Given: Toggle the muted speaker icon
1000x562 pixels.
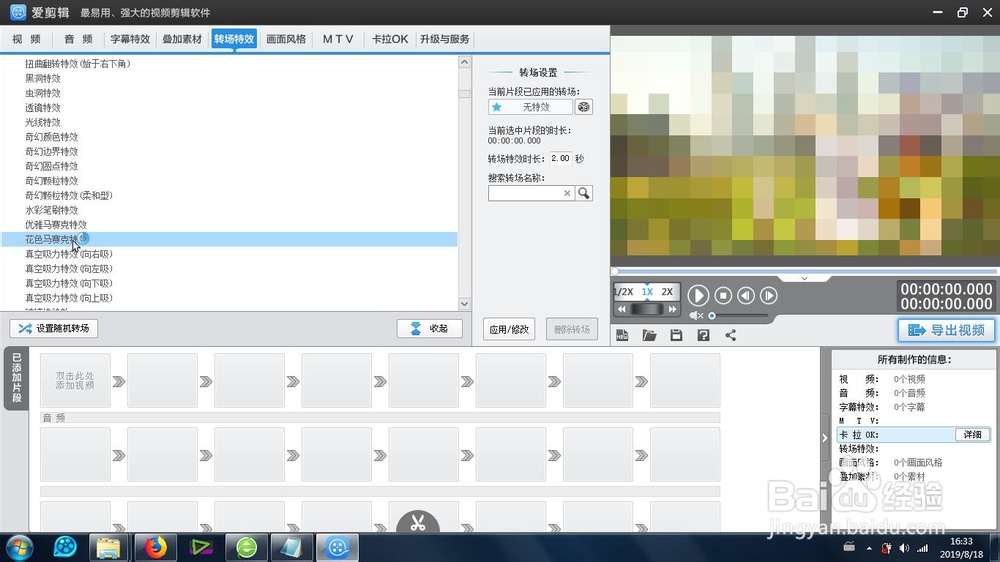Looking at the screenshot, I should [696, 315].
